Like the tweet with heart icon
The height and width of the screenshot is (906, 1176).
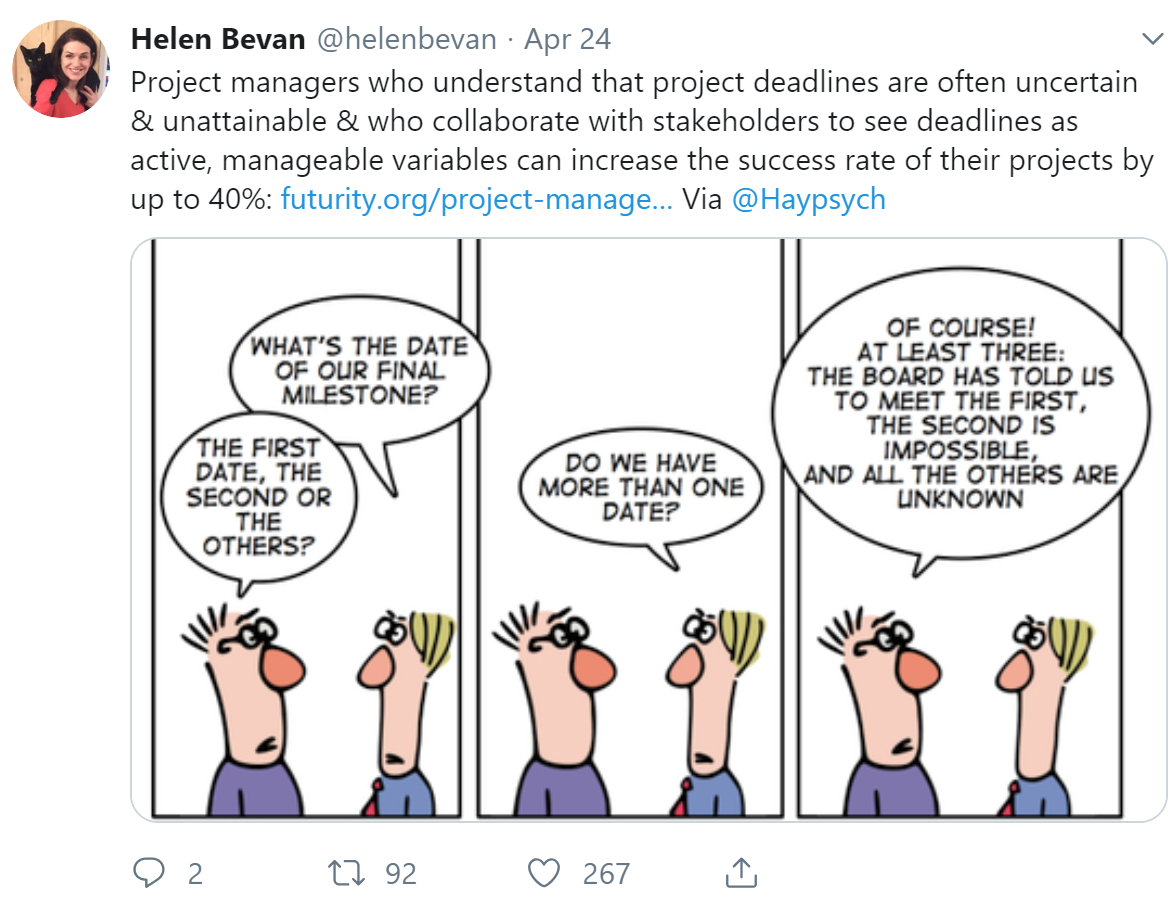click(x=544, y=873)
